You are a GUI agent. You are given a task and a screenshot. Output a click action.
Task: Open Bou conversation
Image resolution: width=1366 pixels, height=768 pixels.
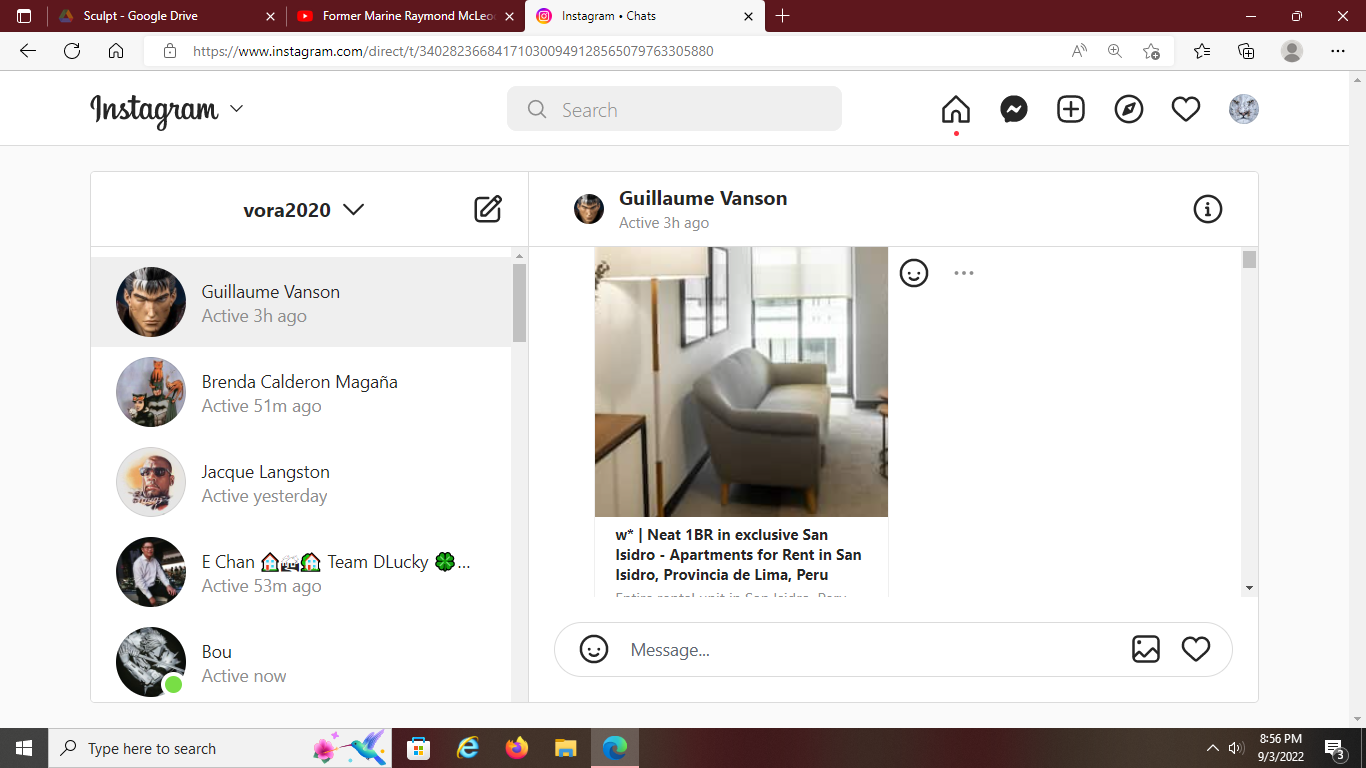point(301,660)
